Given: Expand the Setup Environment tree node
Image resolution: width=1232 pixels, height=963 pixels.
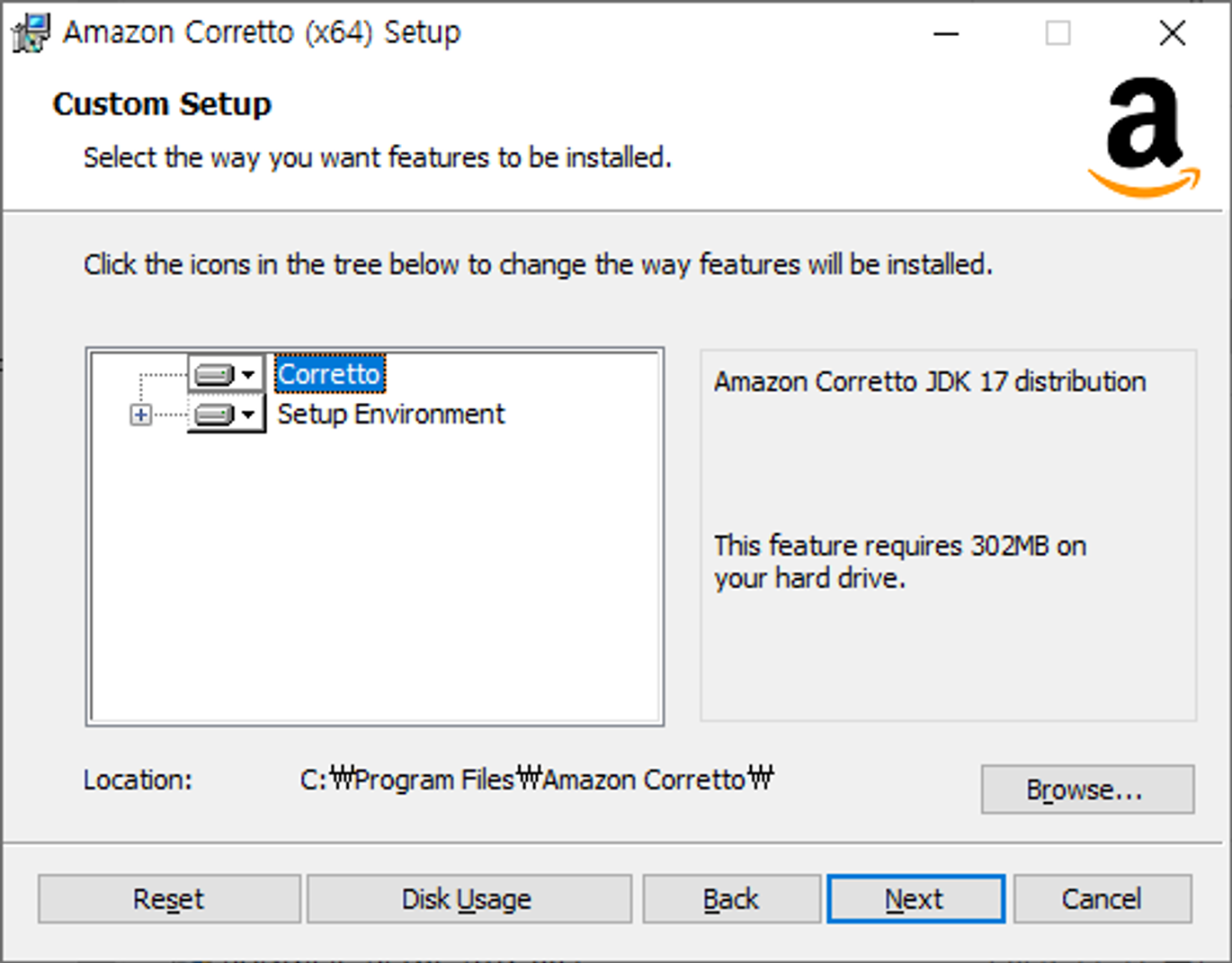Looking at the screenshot, I should [140, 415].
